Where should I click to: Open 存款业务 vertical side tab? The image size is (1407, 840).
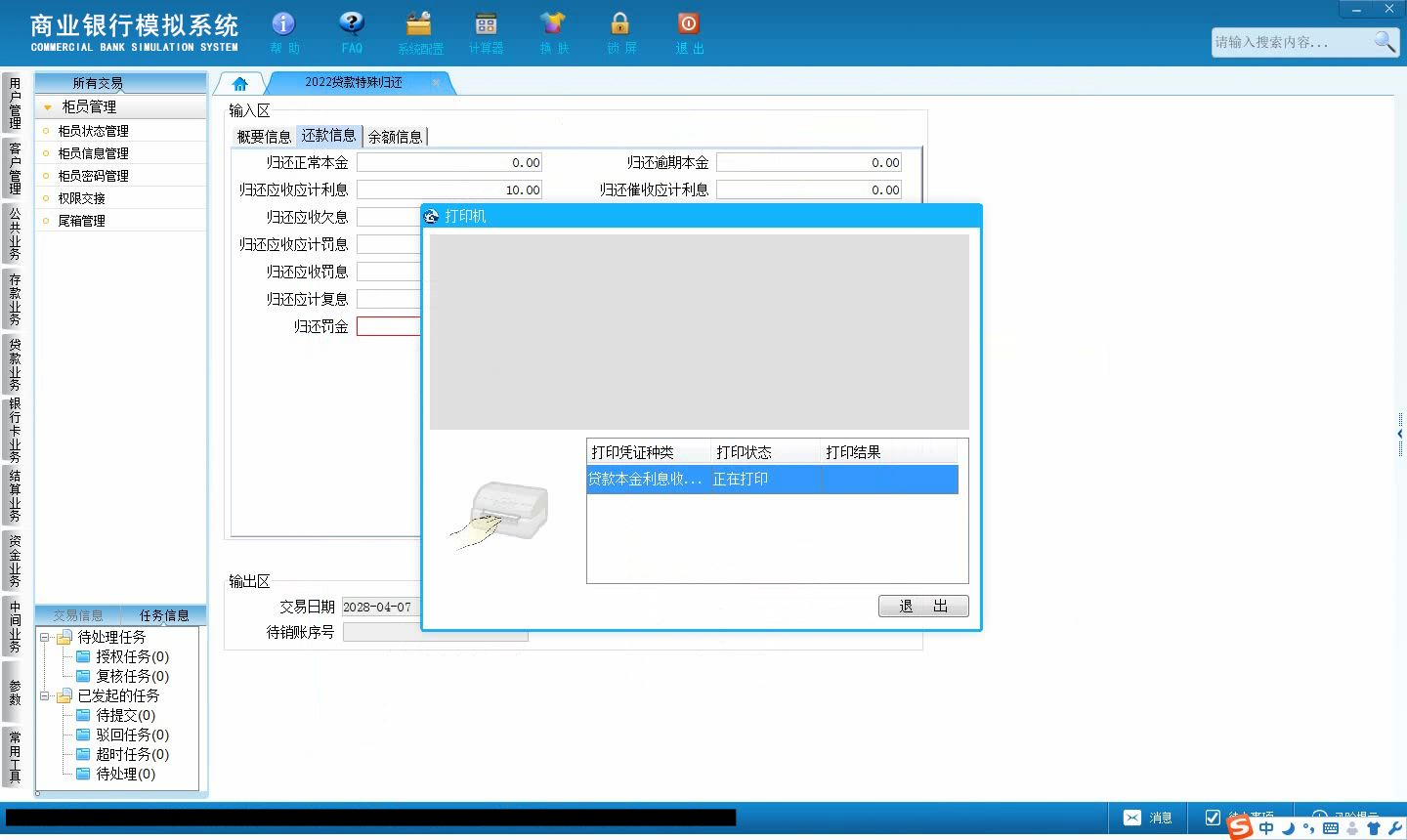pyautogui.click(x=15, y=299)
